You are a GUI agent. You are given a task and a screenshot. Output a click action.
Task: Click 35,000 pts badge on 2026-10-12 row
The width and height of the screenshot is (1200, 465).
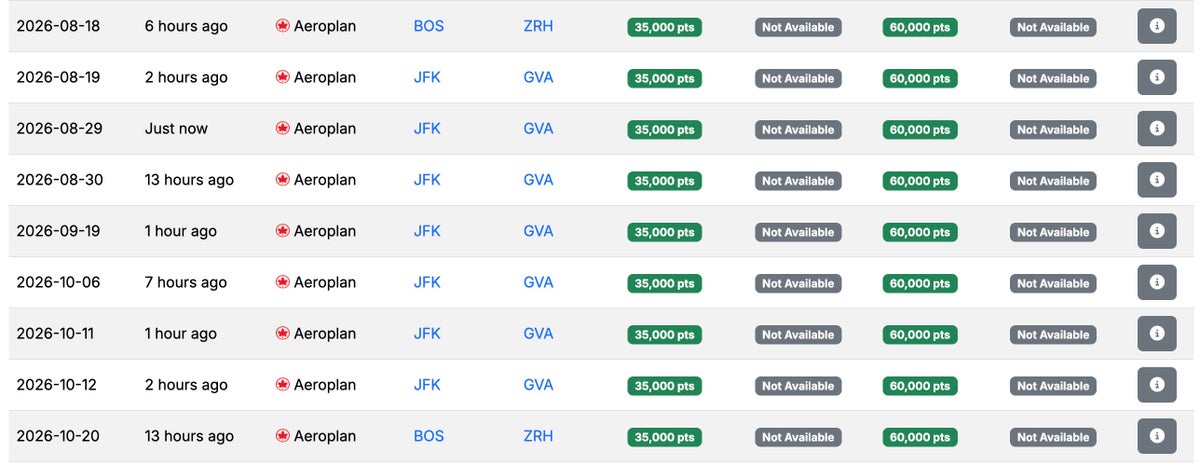(665, 386)
